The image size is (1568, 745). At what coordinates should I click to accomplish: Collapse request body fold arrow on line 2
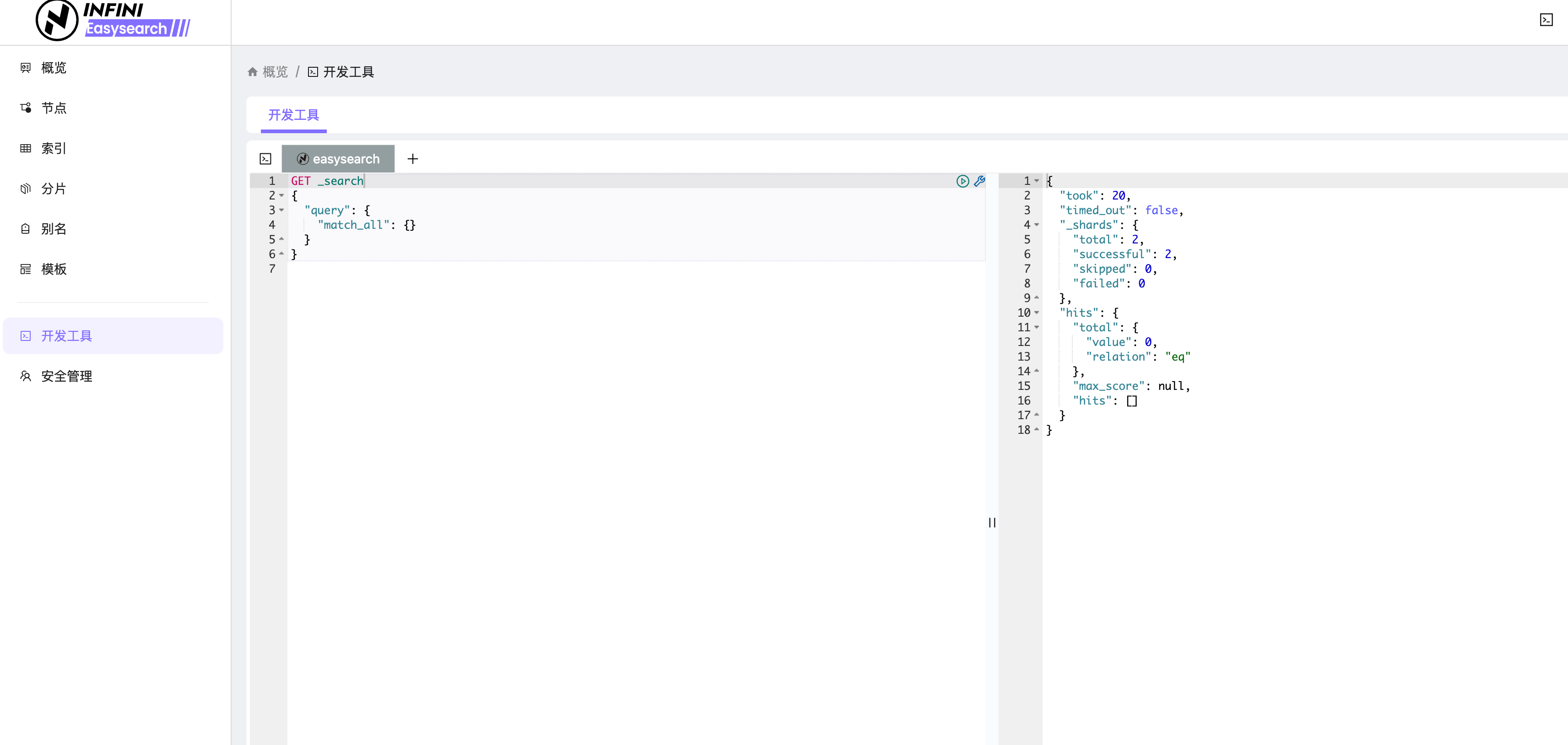point(282,195)
